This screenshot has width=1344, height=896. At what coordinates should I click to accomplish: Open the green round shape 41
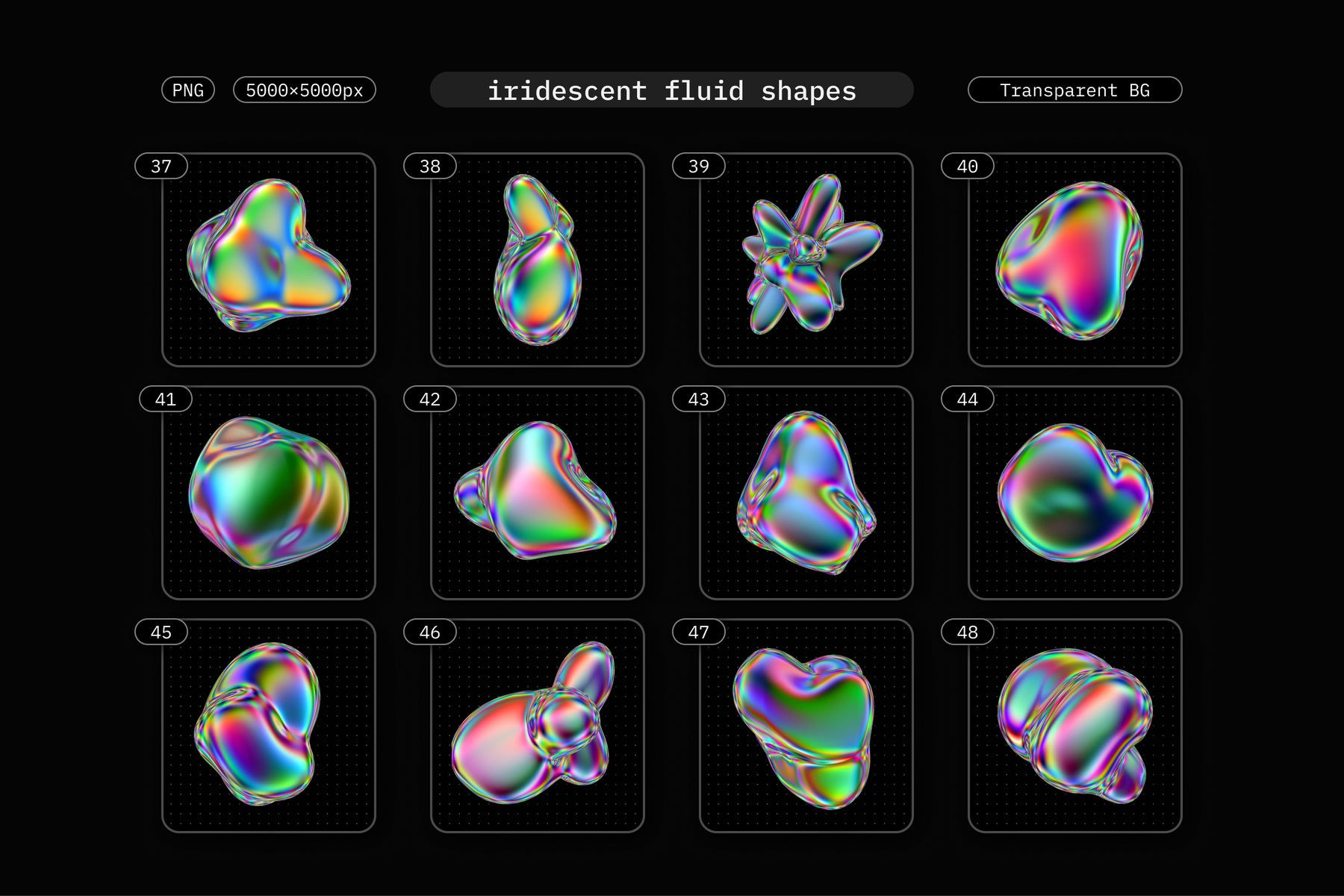pyautogui.click(x=269, y=493)
